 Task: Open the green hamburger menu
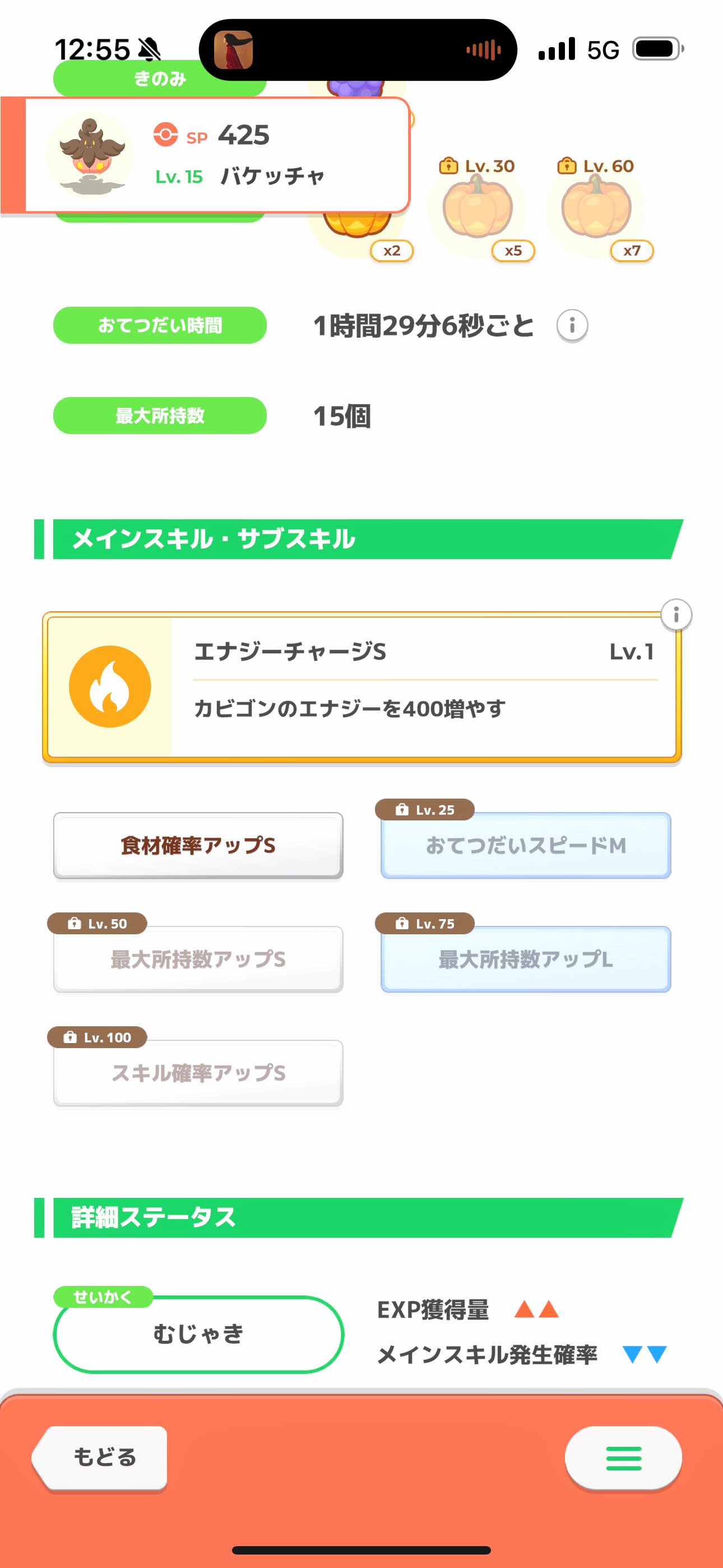click(x=623, y=1458)
